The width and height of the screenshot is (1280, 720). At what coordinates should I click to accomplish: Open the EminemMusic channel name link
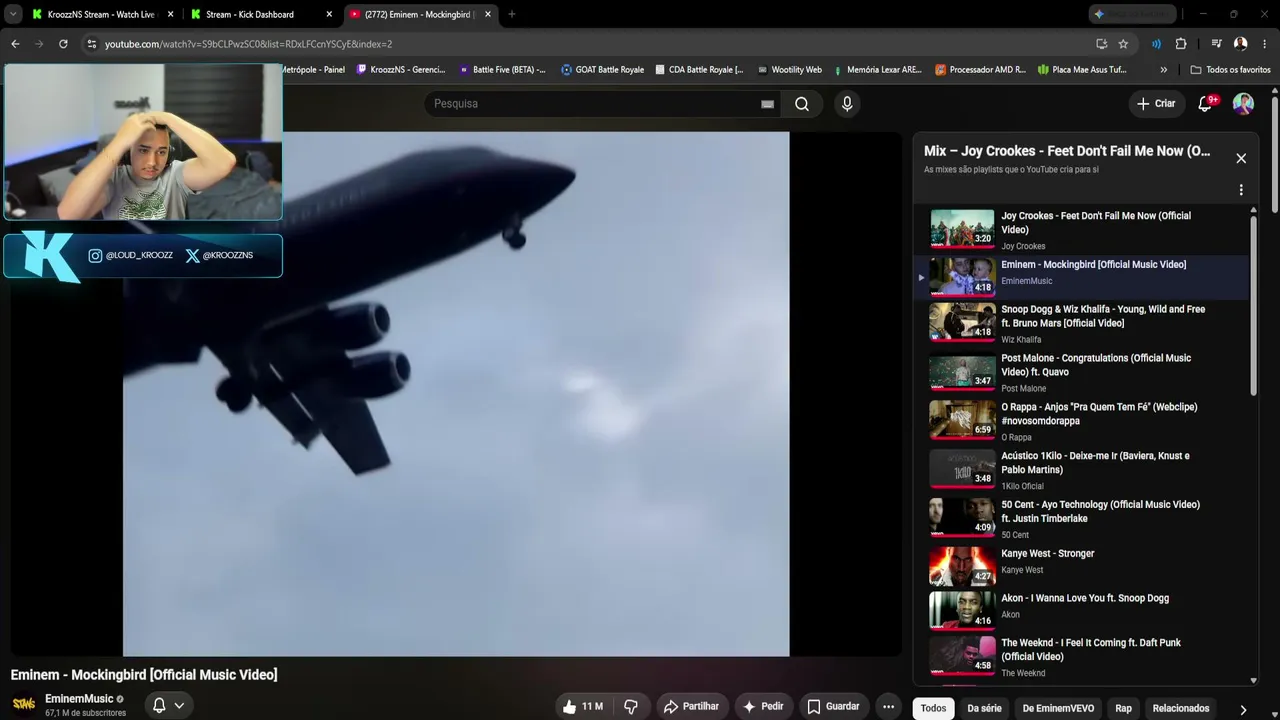[79, 699]
